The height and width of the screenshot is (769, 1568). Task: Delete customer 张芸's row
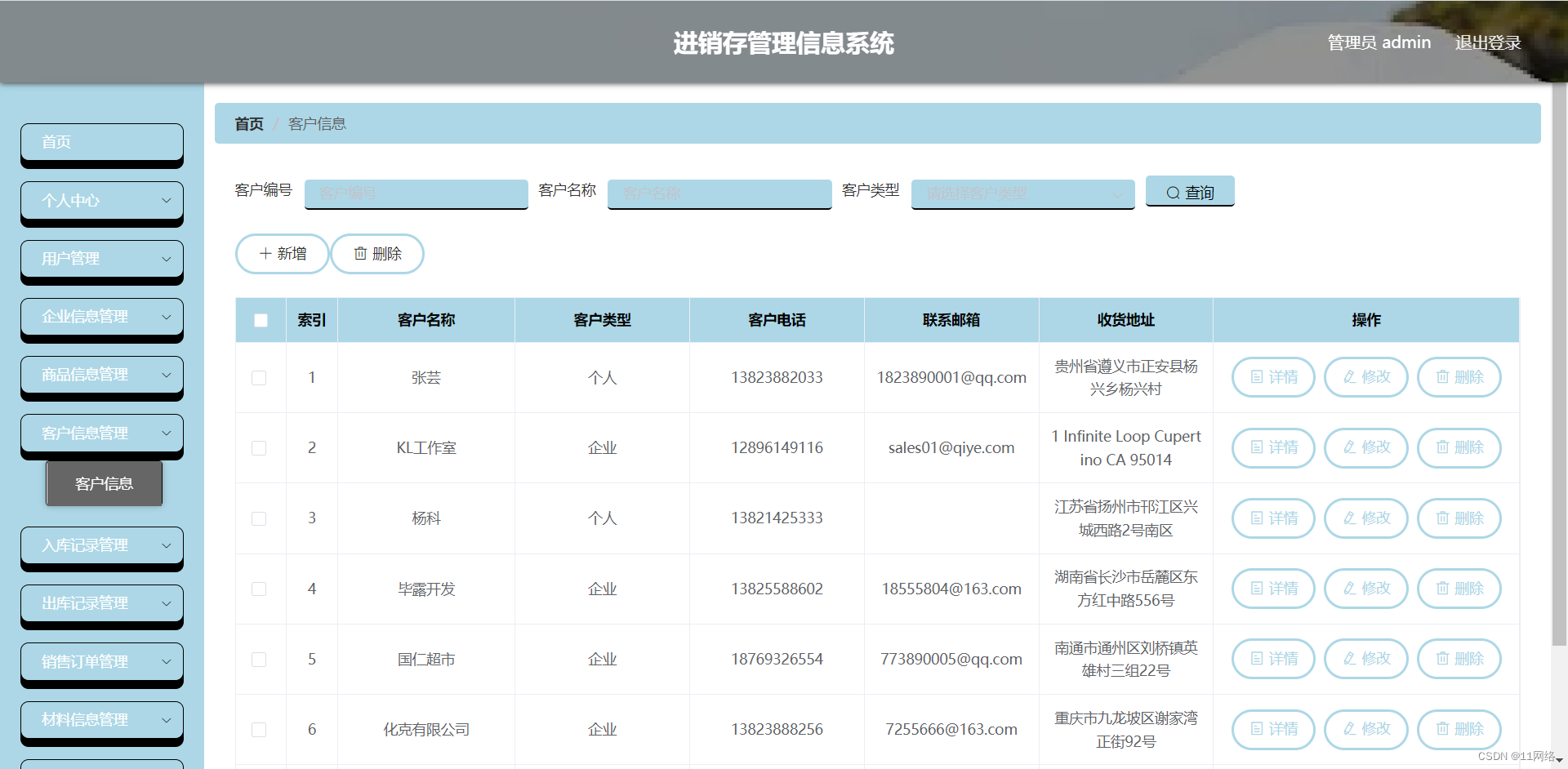click(1459, 377)
